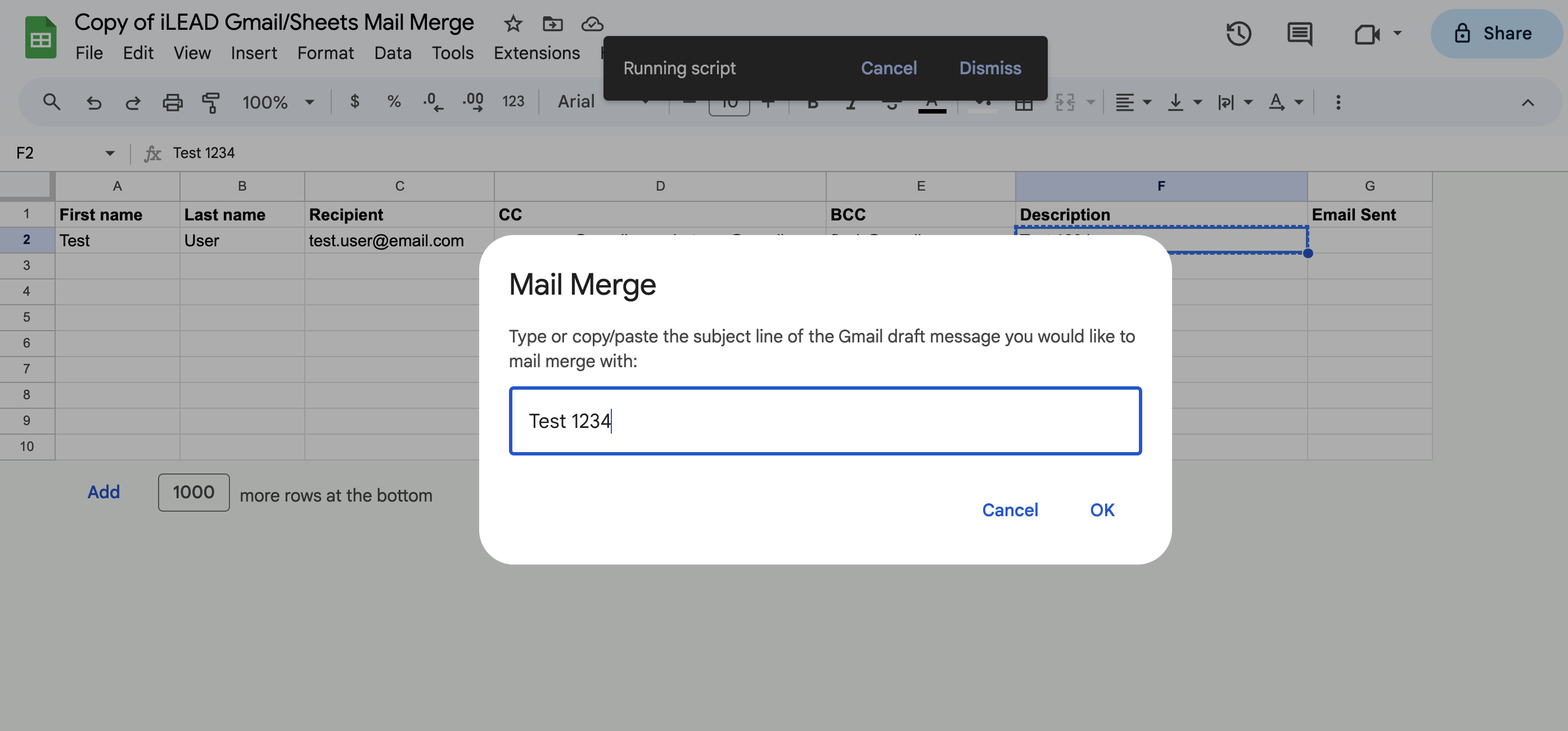Viewport: 1568px width, 731px height.
Task: Star this spreadsheet
Action: coord(512,24)
